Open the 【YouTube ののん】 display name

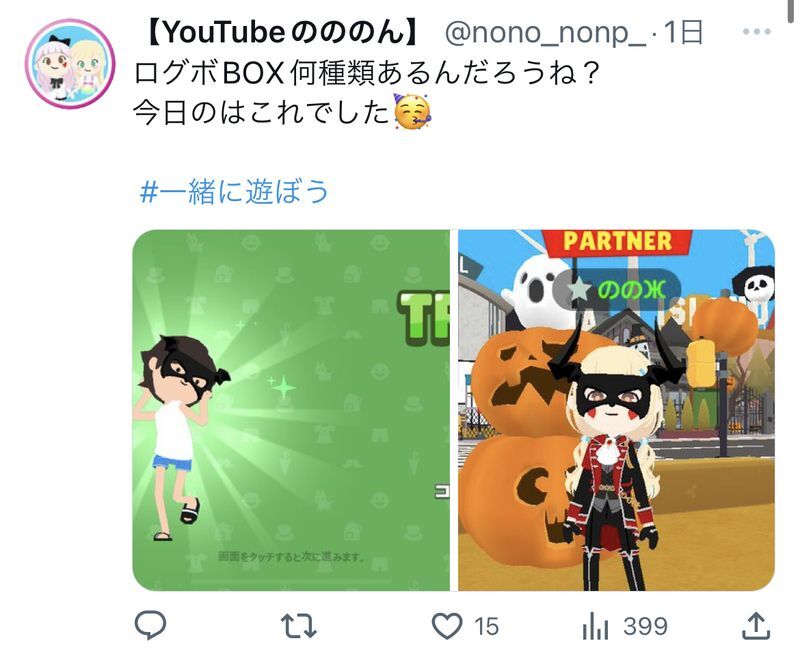coord(281,32)
